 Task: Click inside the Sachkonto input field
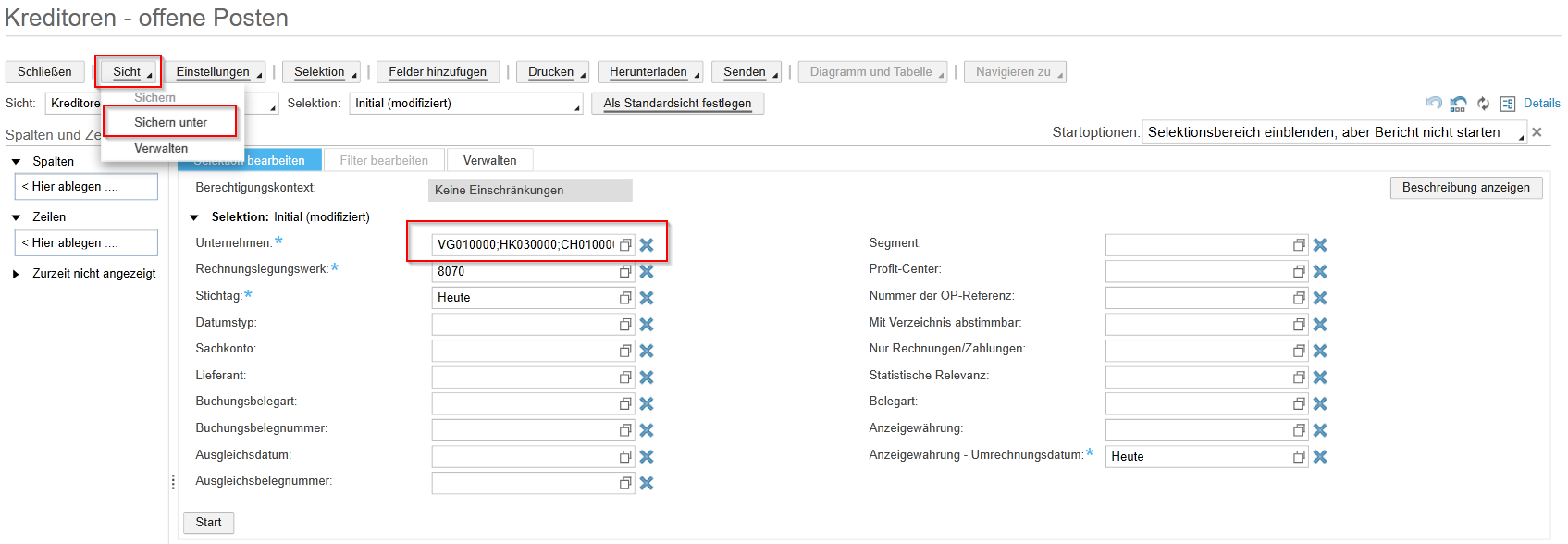(x=523, y=351)
